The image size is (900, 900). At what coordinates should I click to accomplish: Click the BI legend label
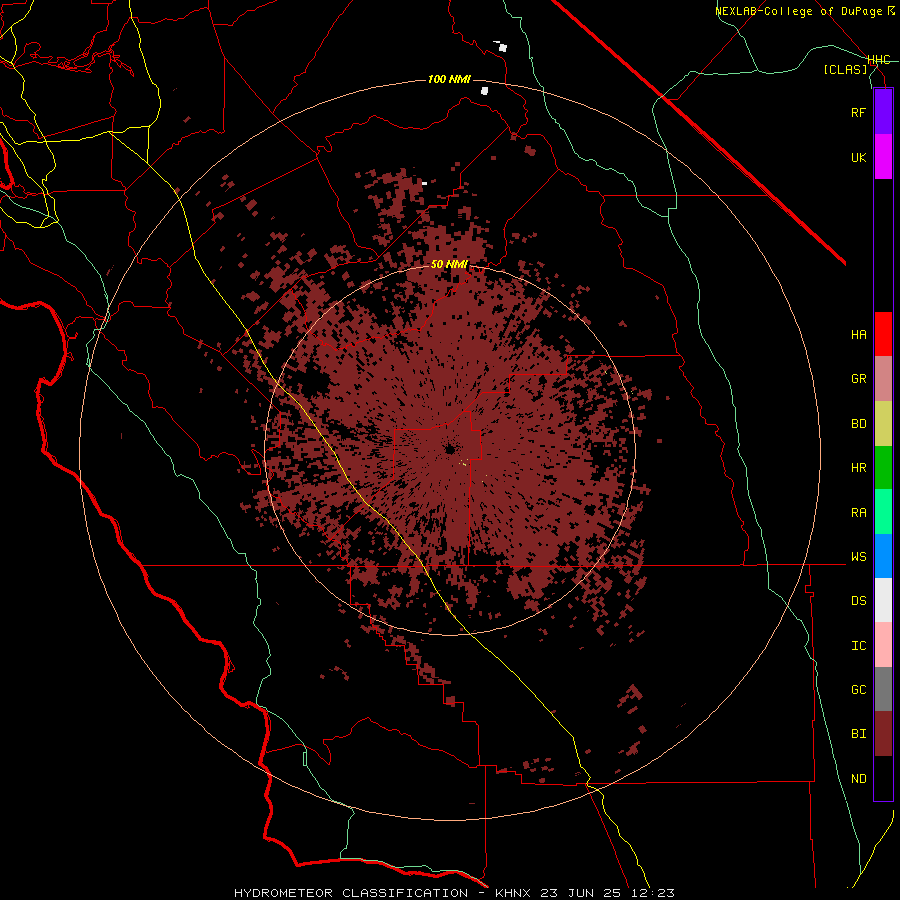(858, 734)
